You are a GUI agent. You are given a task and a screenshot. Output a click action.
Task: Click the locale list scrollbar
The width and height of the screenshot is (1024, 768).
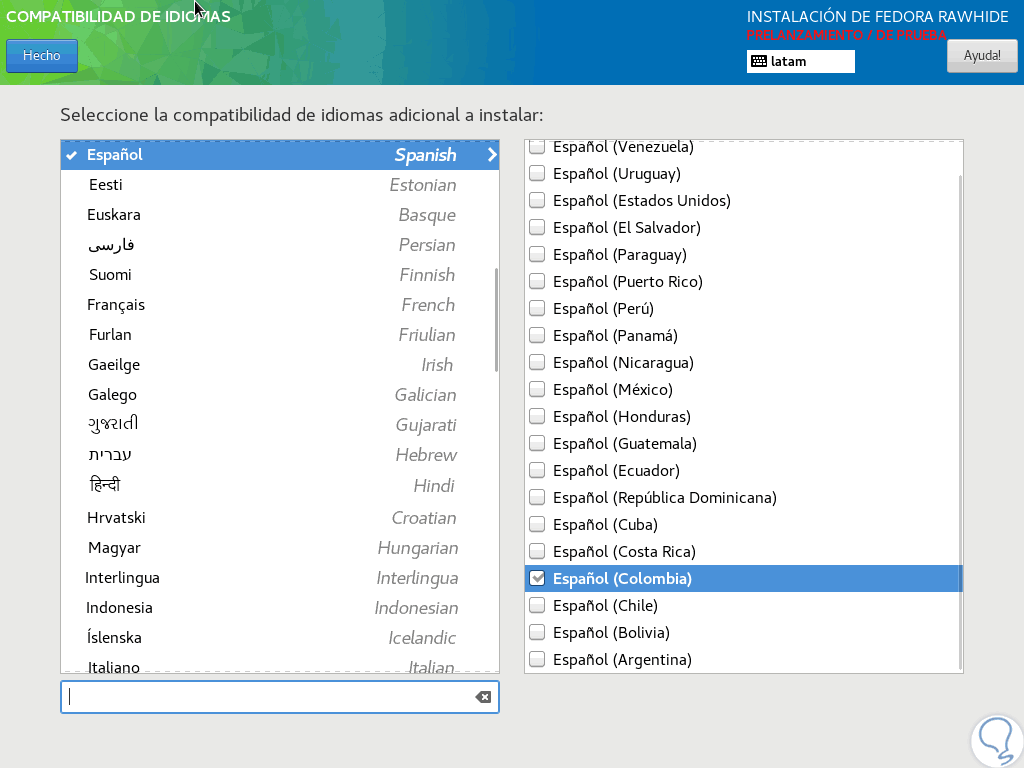click(960, 422)
